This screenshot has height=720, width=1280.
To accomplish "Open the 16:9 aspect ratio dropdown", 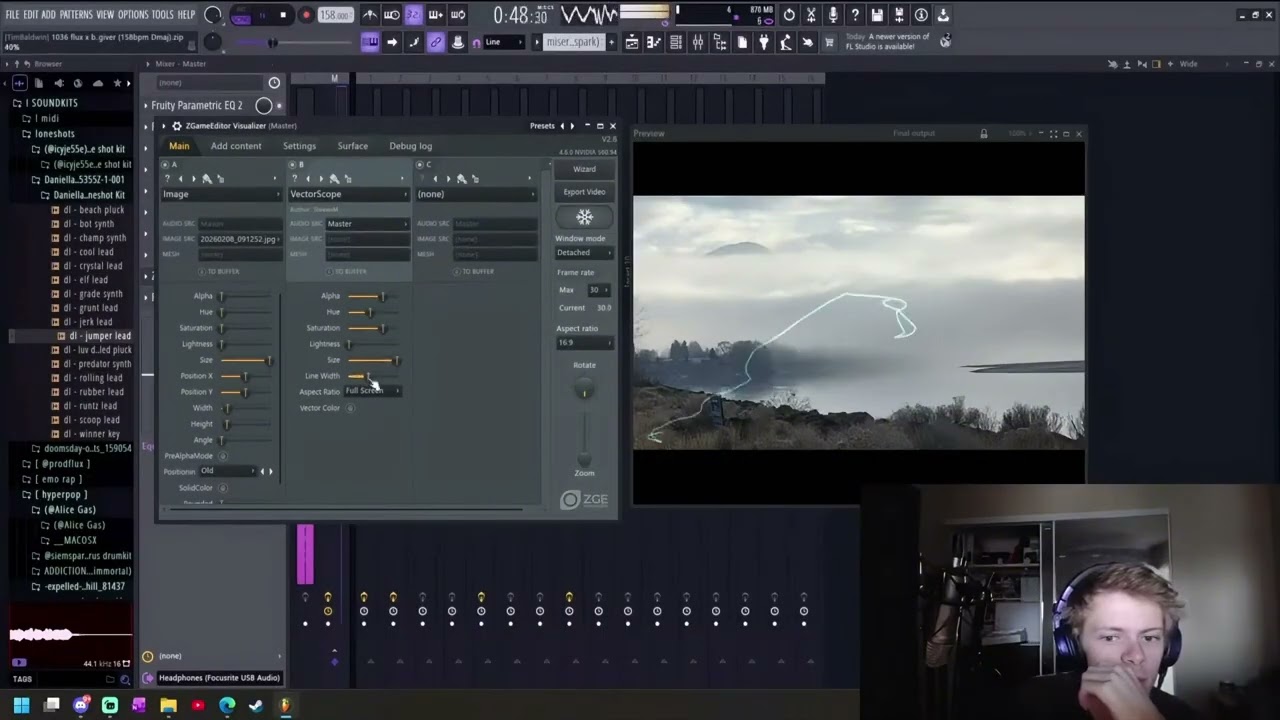I will pyautogui.click(x=585, y=343).
